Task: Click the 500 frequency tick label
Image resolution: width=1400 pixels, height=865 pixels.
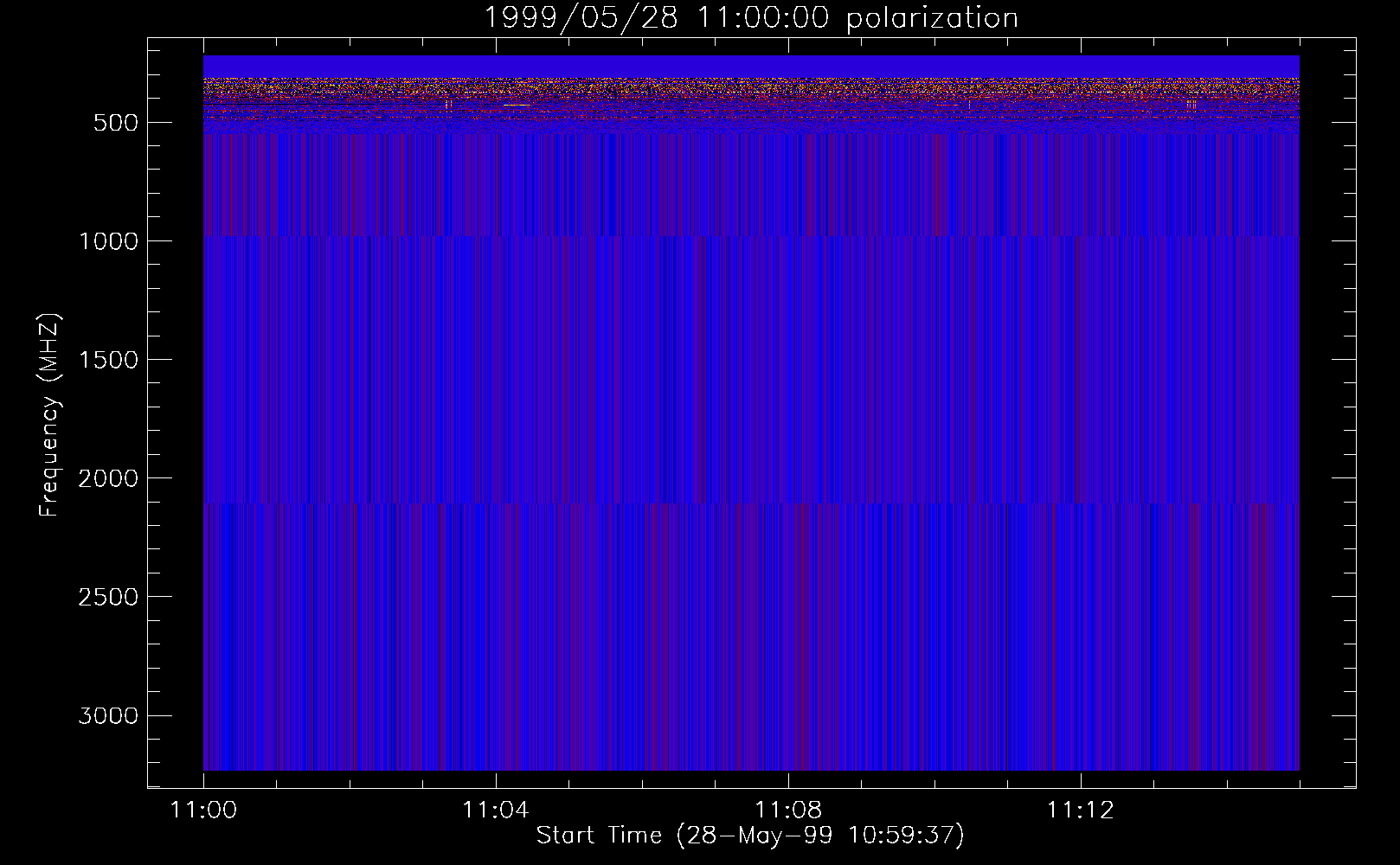Action: click(116, 123)
